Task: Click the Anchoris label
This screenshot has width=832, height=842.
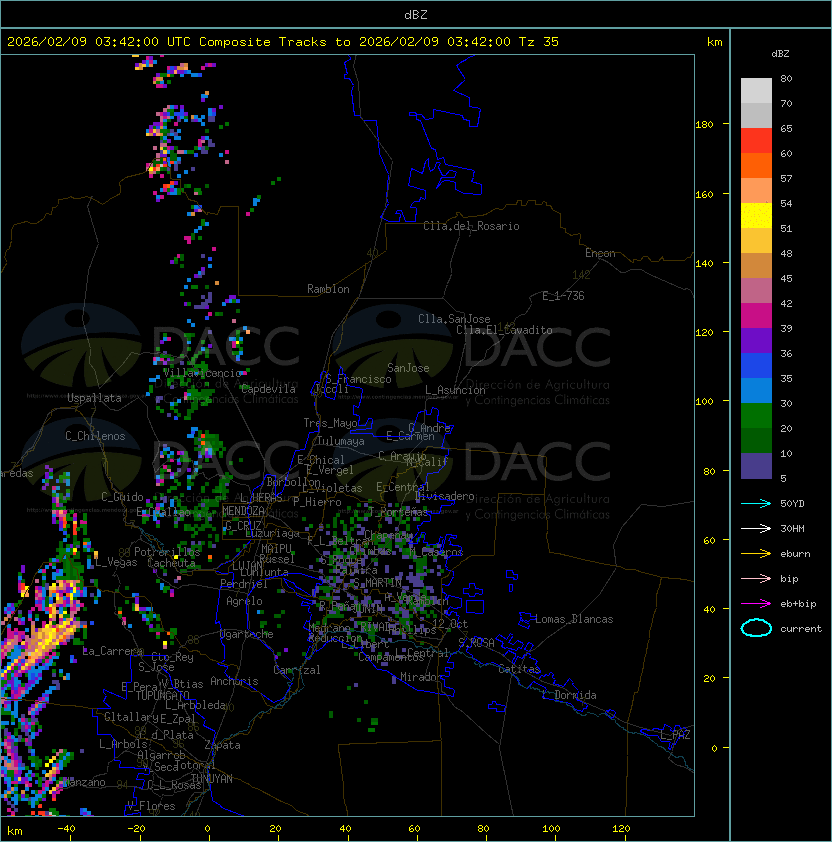Action: pyautogui.click(x=234, y=681)
